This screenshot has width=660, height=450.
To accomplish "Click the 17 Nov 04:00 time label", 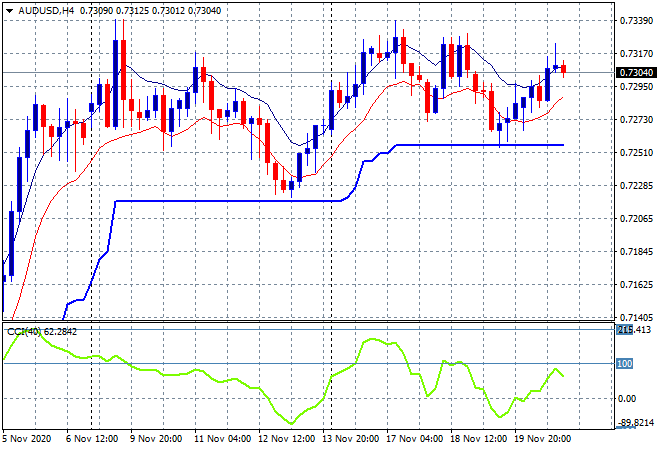I will point(414,439).
